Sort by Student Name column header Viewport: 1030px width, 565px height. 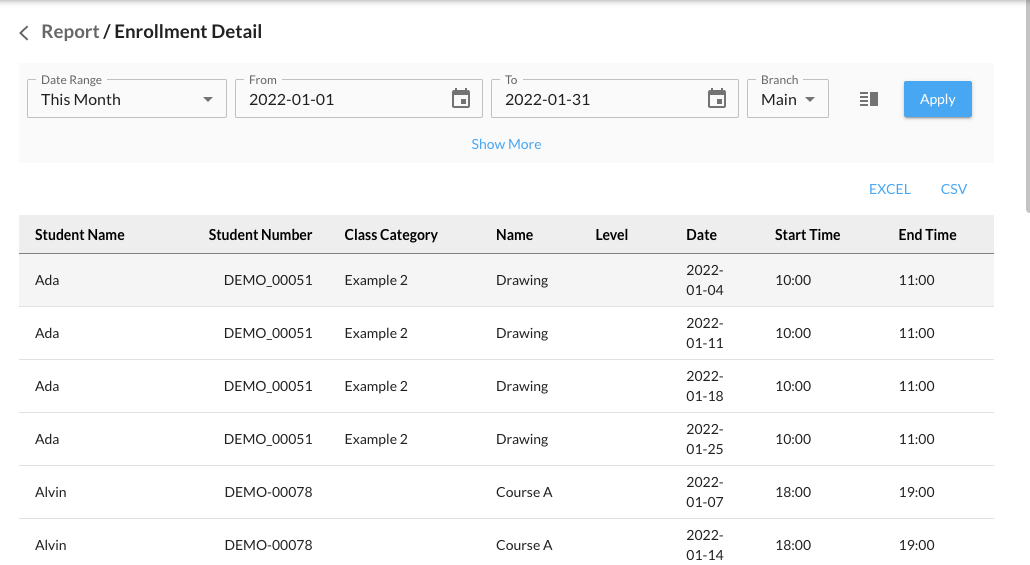(x=80, y=235)
